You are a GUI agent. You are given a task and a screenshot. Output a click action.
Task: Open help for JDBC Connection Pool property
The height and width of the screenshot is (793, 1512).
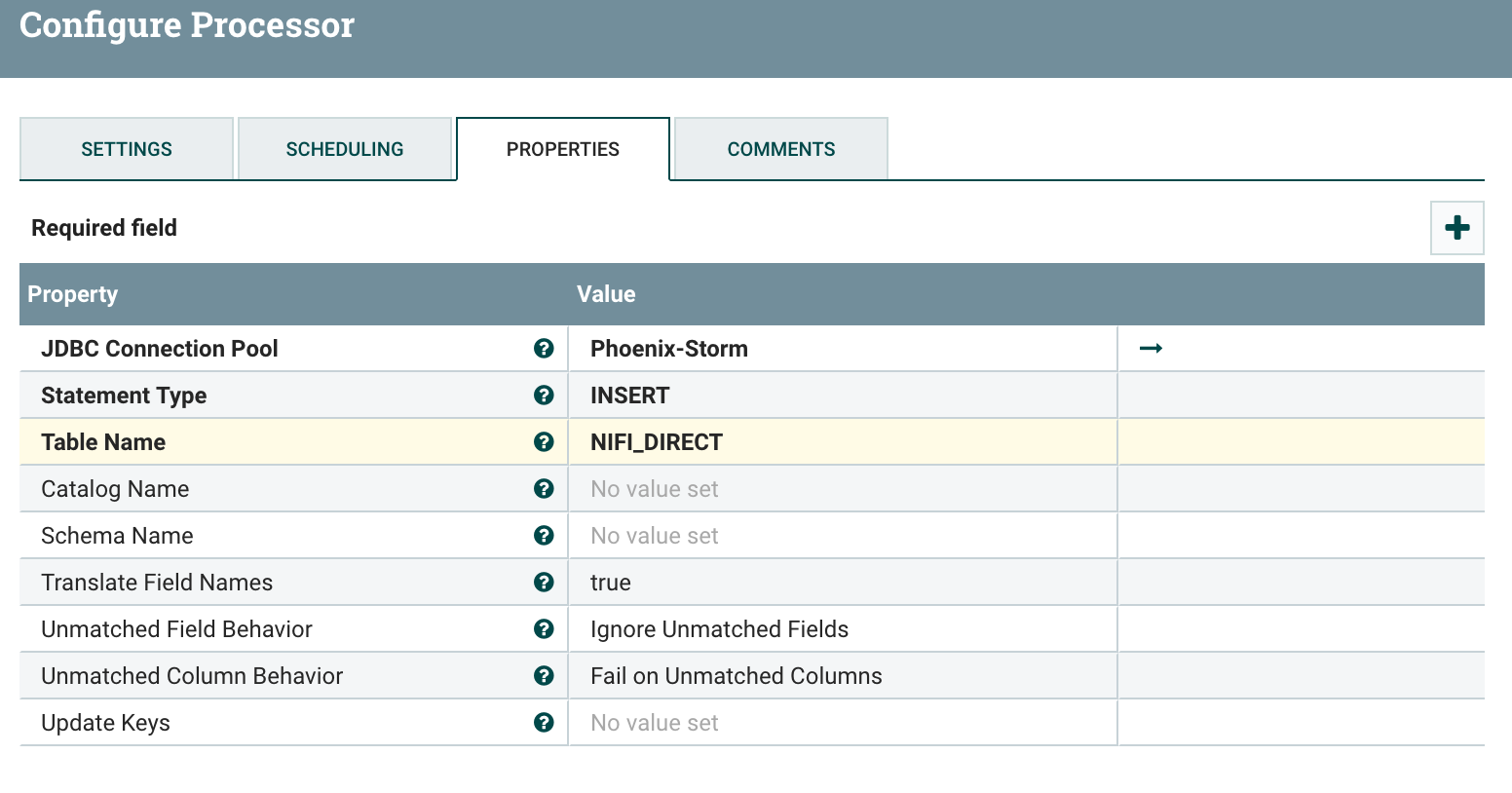click(544, 348)
